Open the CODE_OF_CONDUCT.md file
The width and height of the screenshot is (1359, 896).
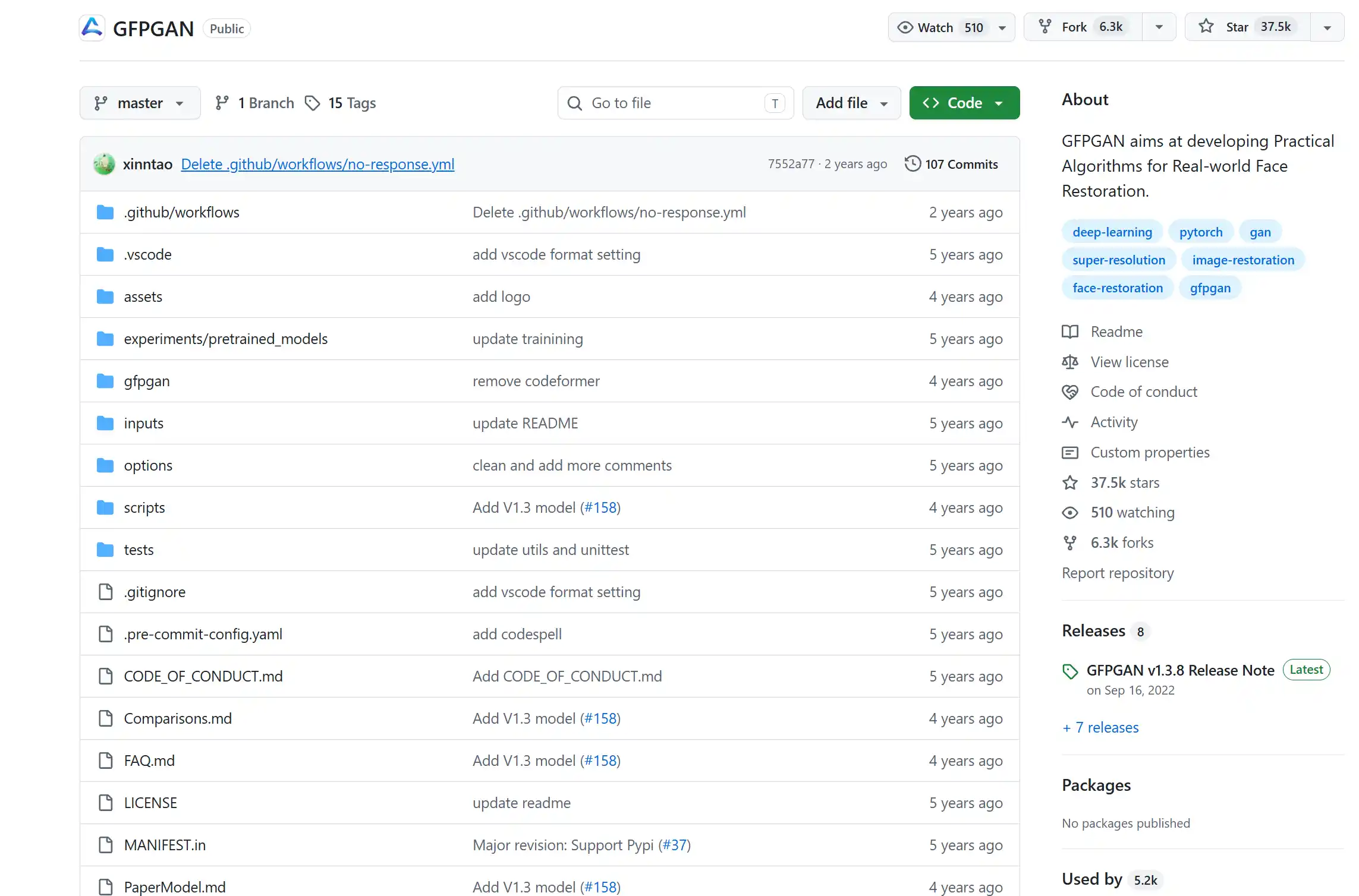click(203, 676)
